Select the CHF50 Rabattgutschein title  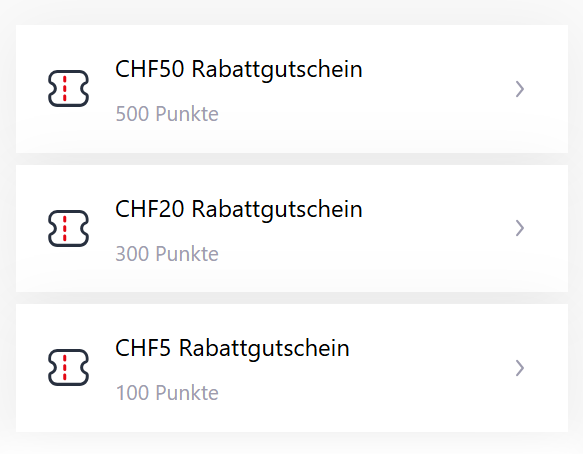(x=239, y=70)
